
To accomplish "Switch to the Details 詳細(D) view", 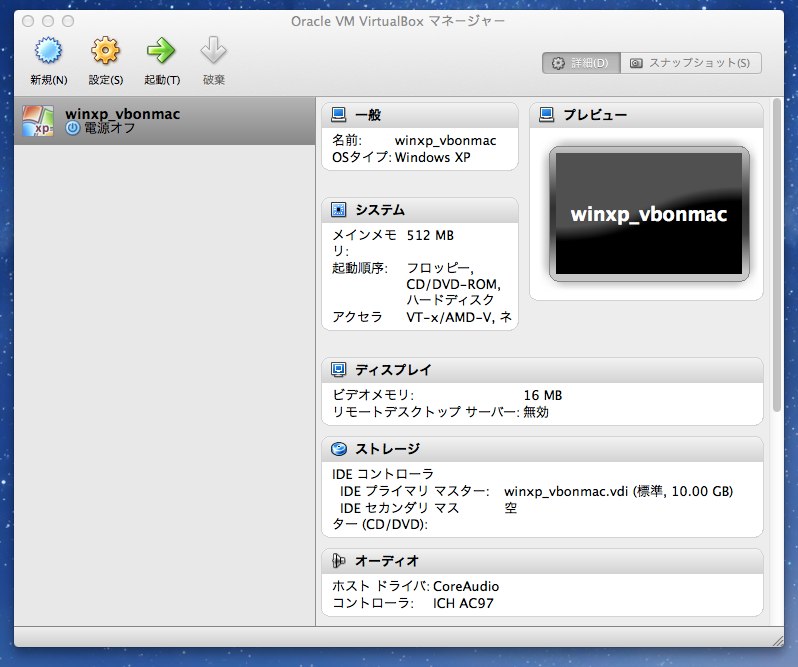I will coord(581,63).
